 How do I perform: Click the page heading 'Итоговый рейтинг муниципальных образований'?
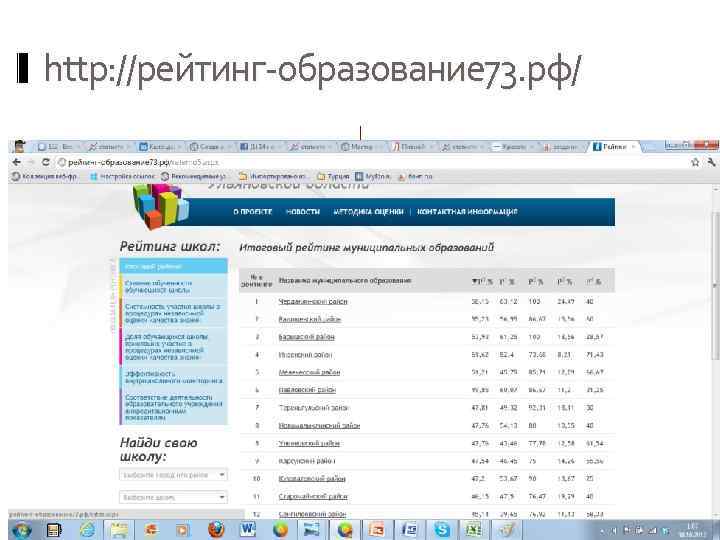coord(366,248)
